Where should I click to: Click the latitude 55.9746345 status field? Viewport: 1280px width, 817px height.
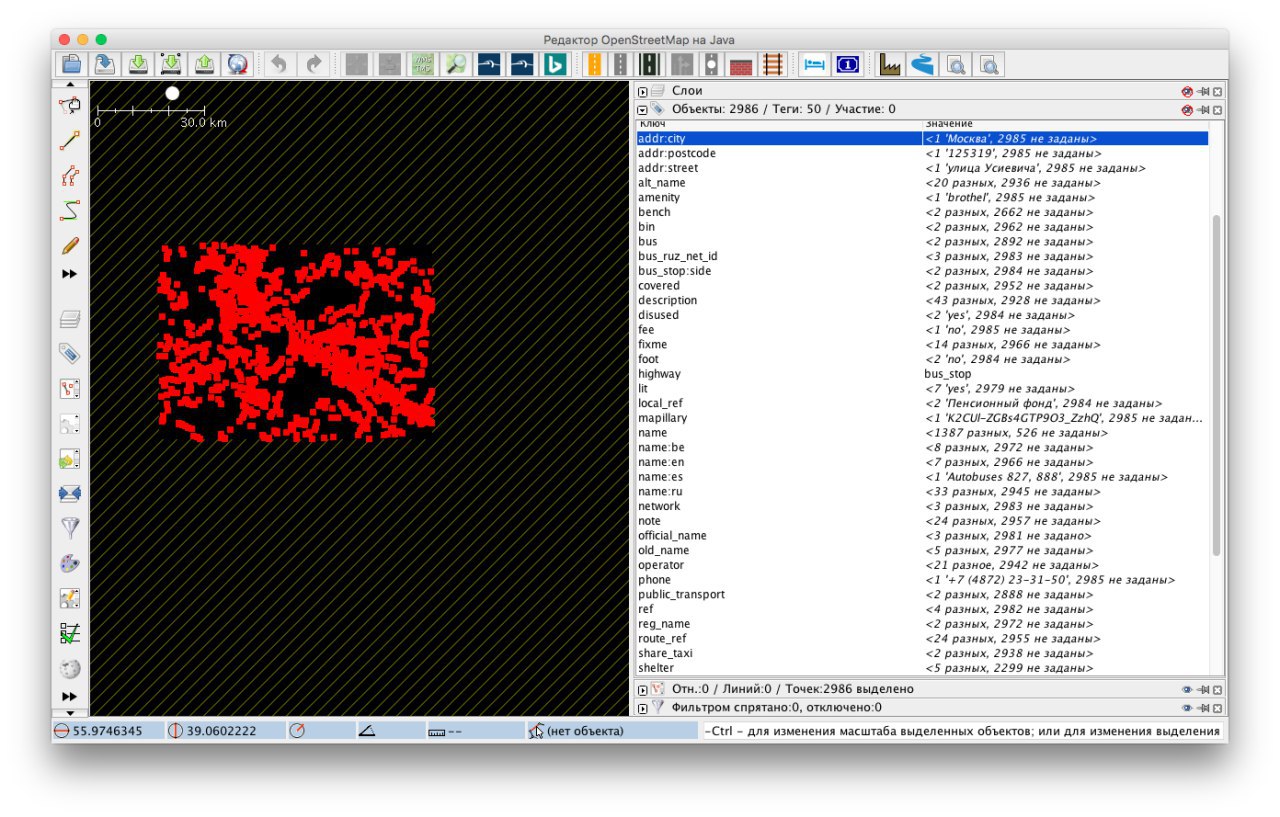click(107, 731)
